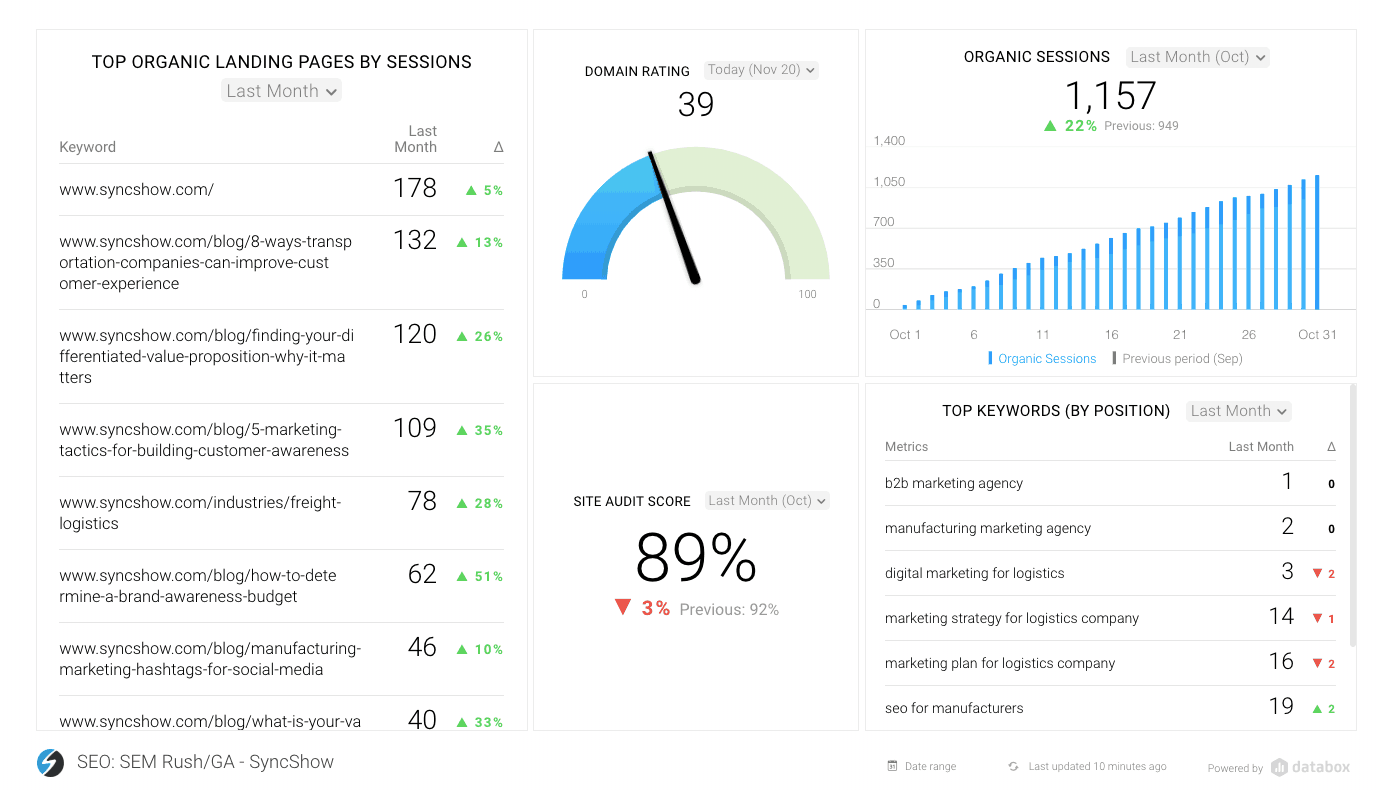
Task: Click the delta (Δ) header in Top Keywords table
Action: (1330, 446)
